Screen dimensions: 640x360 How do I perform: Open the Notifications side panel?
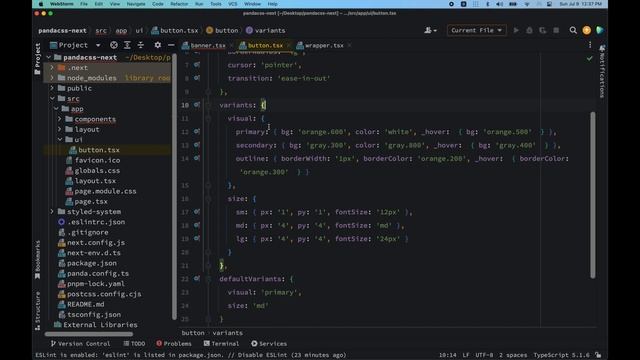tap(602, 71)
